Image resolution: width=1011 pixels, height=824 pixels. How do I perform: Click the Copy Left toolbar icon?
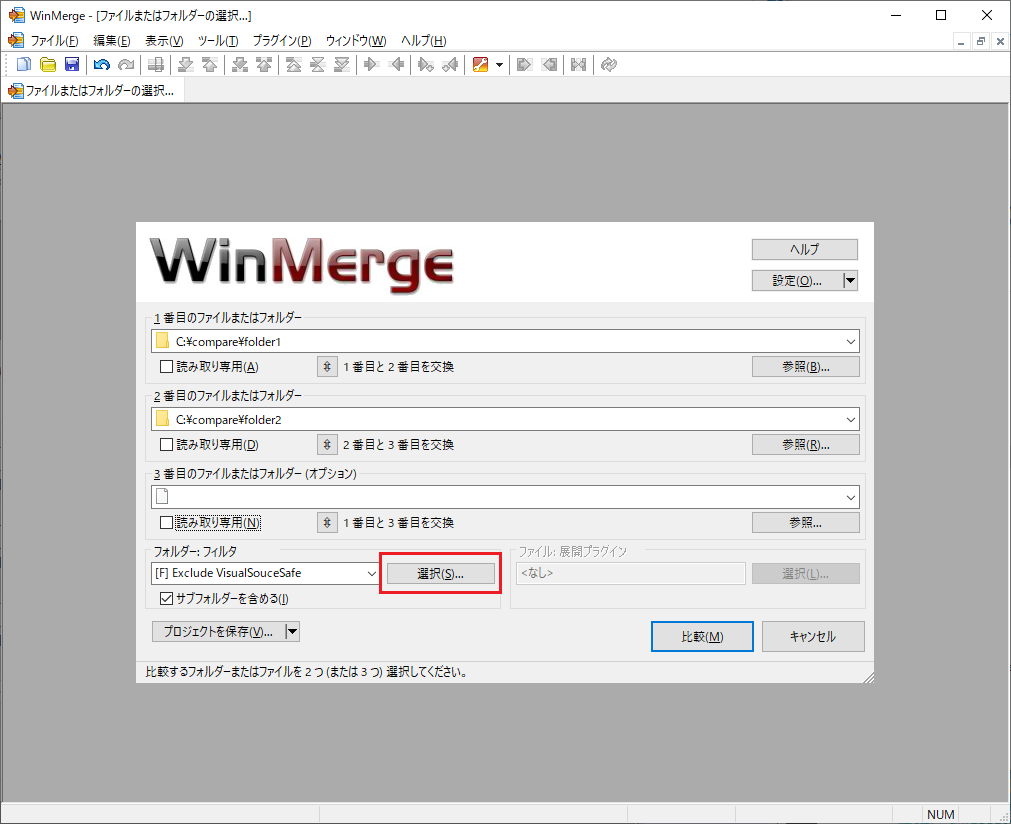[397, 64]
